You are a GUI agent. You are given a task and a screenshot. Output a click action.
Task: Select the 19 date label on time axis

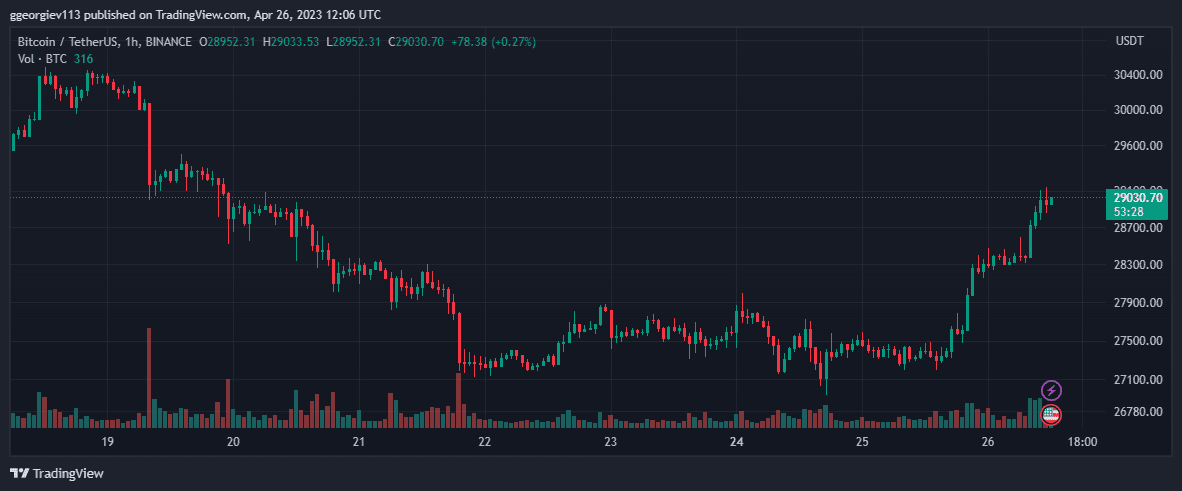pyautogui.click(x=106, y=441)
